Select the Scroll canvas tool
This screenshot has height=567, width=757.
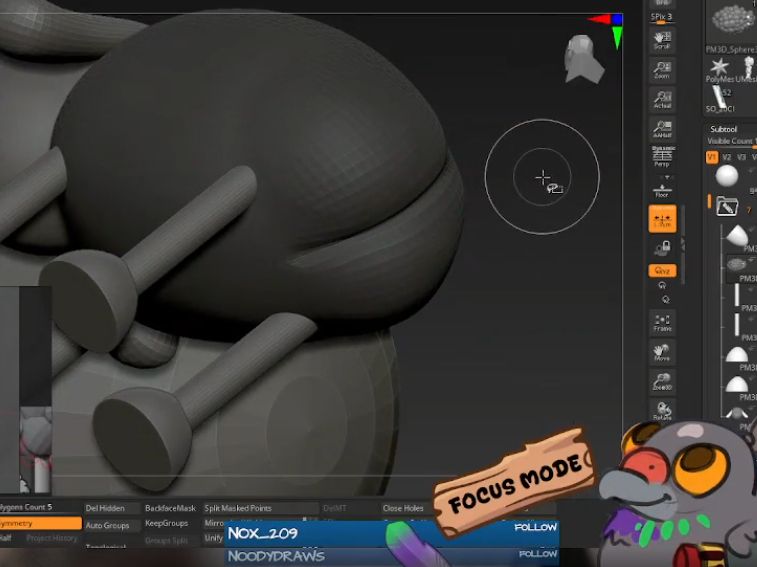click(662, 40)
